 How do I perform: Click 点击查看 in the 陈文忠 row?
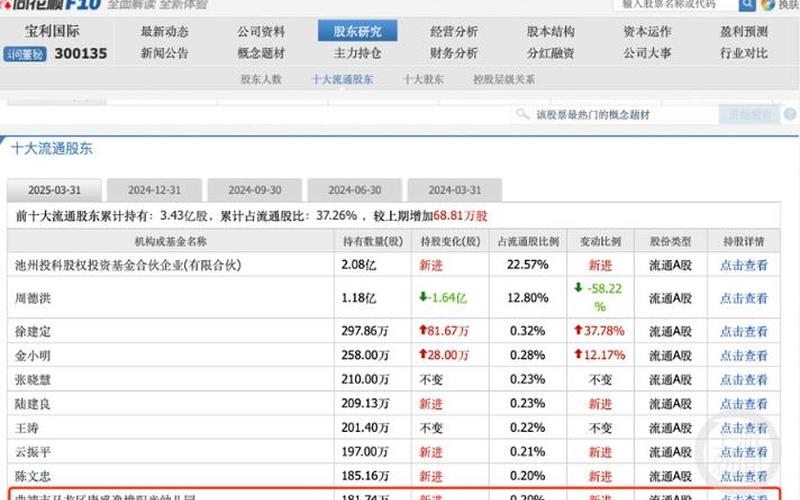[743, 477]
